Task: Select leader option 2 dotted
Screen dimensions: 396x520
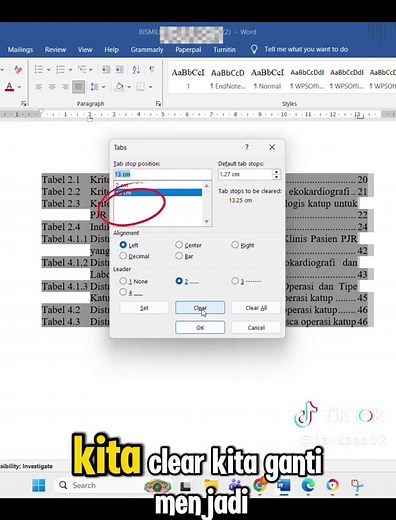Action: [x=179, y=281]
